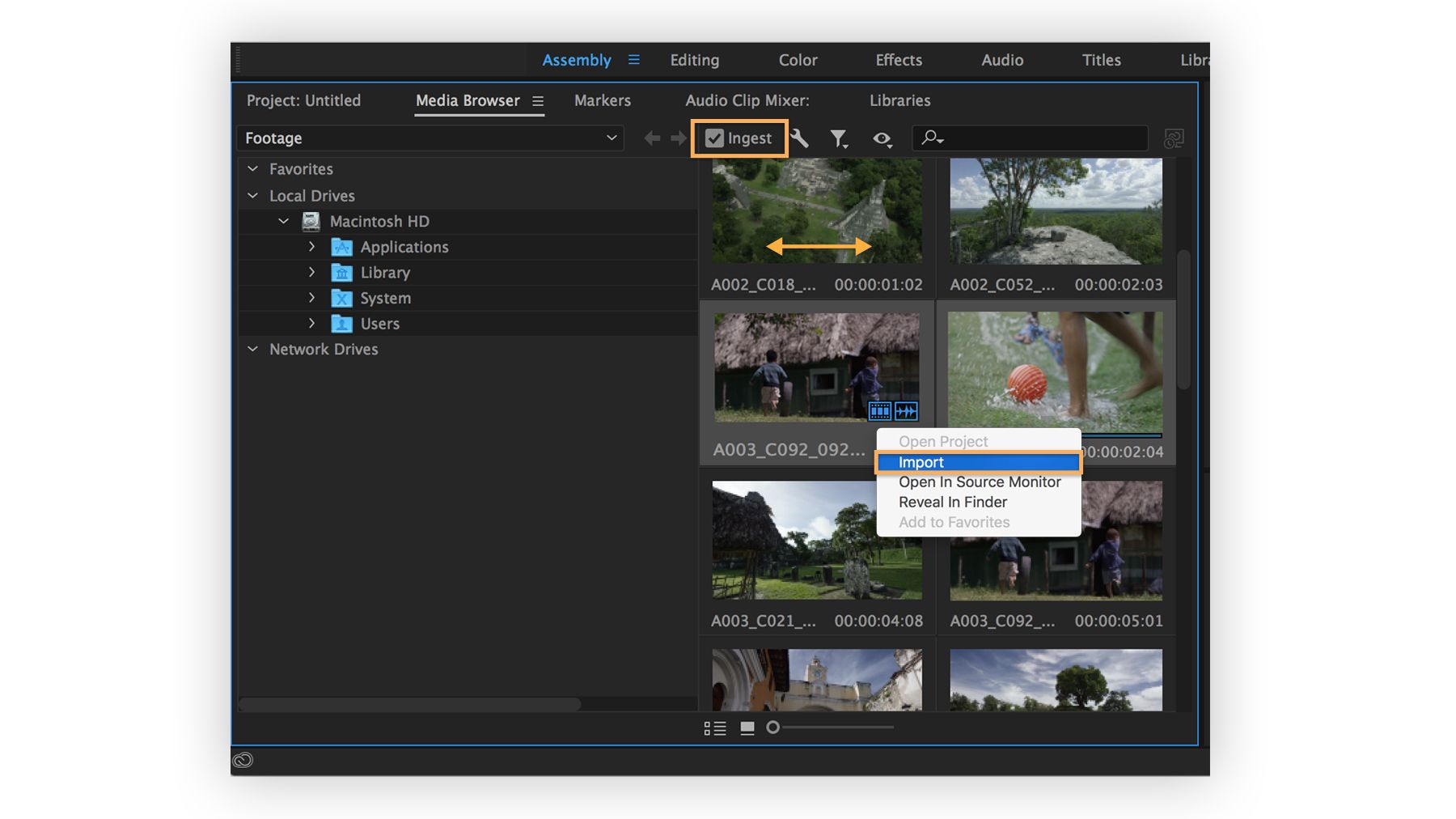This screenshot has width=1456, height=819.
Task: Click the icon right of the search field
Action: pyautogui.click(x=1173, y=138)
